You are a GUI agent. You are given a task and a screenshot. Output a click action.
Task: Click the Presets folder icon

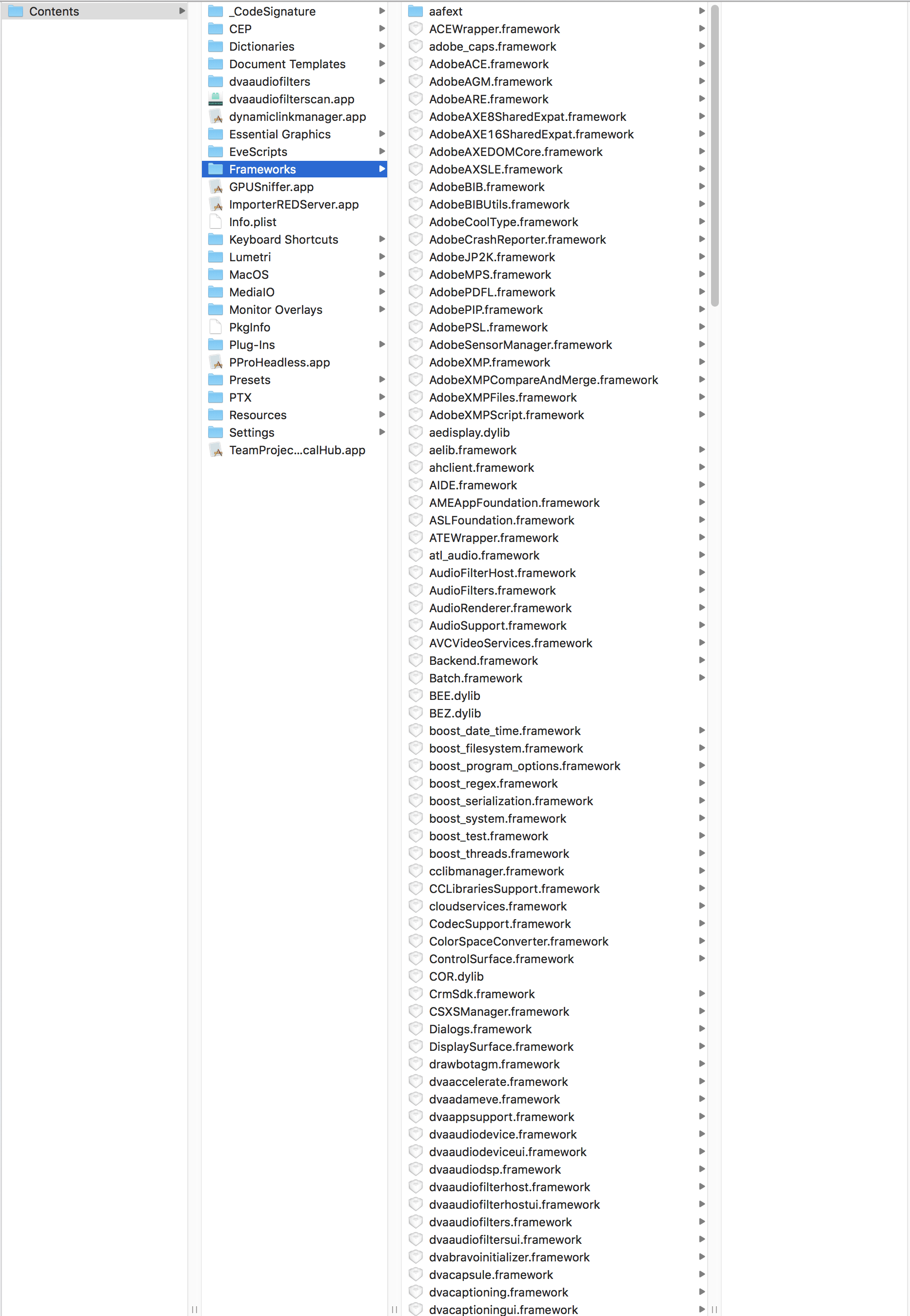[216, 379]
